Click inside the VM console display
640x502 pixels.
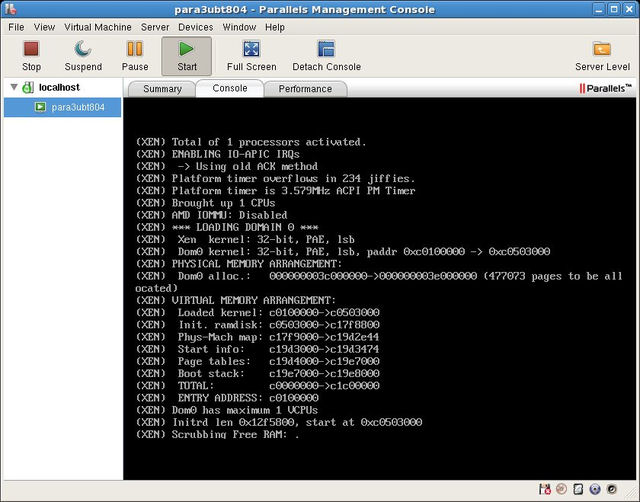[x=380, y=289]
